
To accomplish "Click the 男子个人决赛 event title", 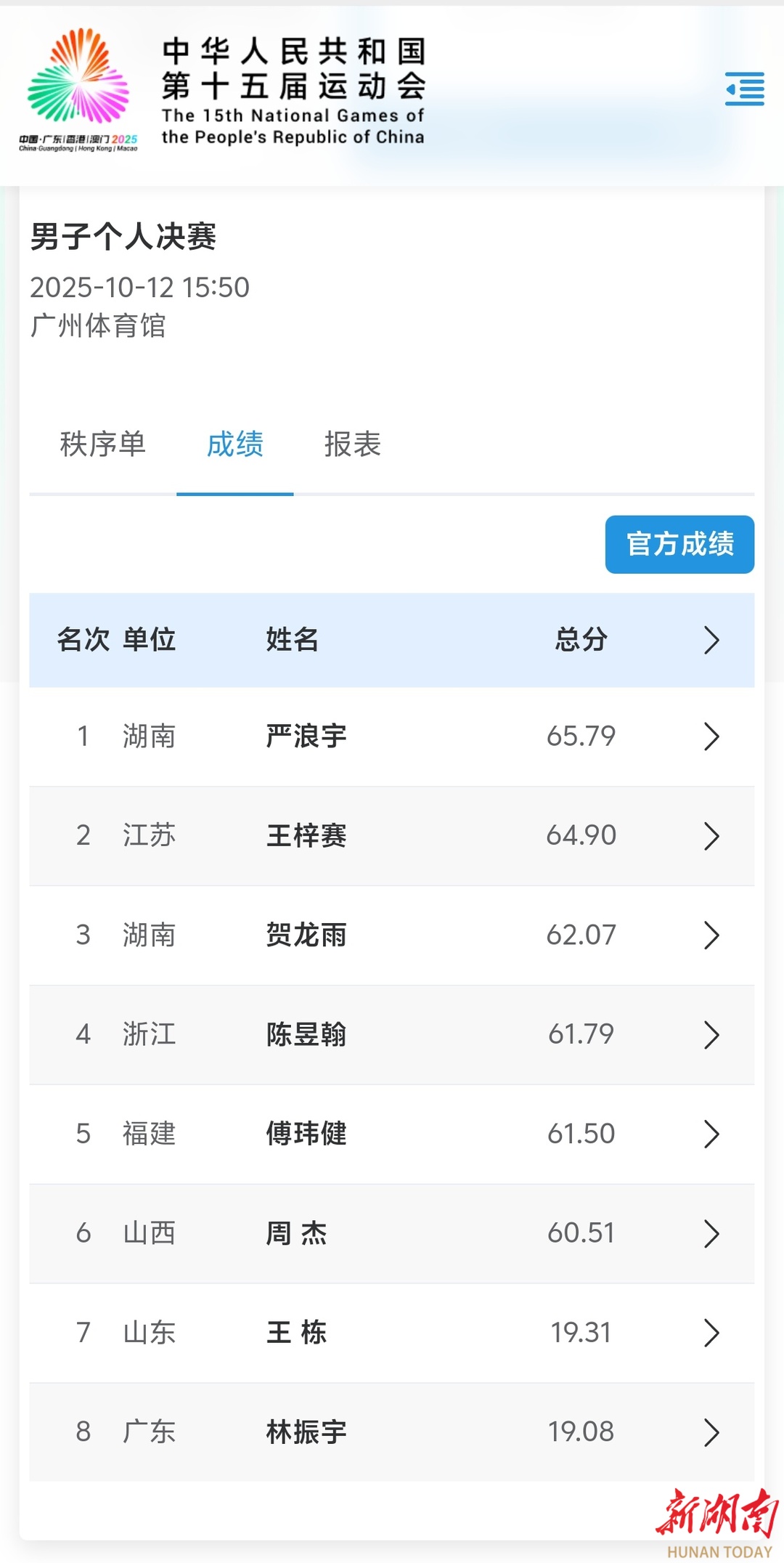I will [x=123, y=237].
